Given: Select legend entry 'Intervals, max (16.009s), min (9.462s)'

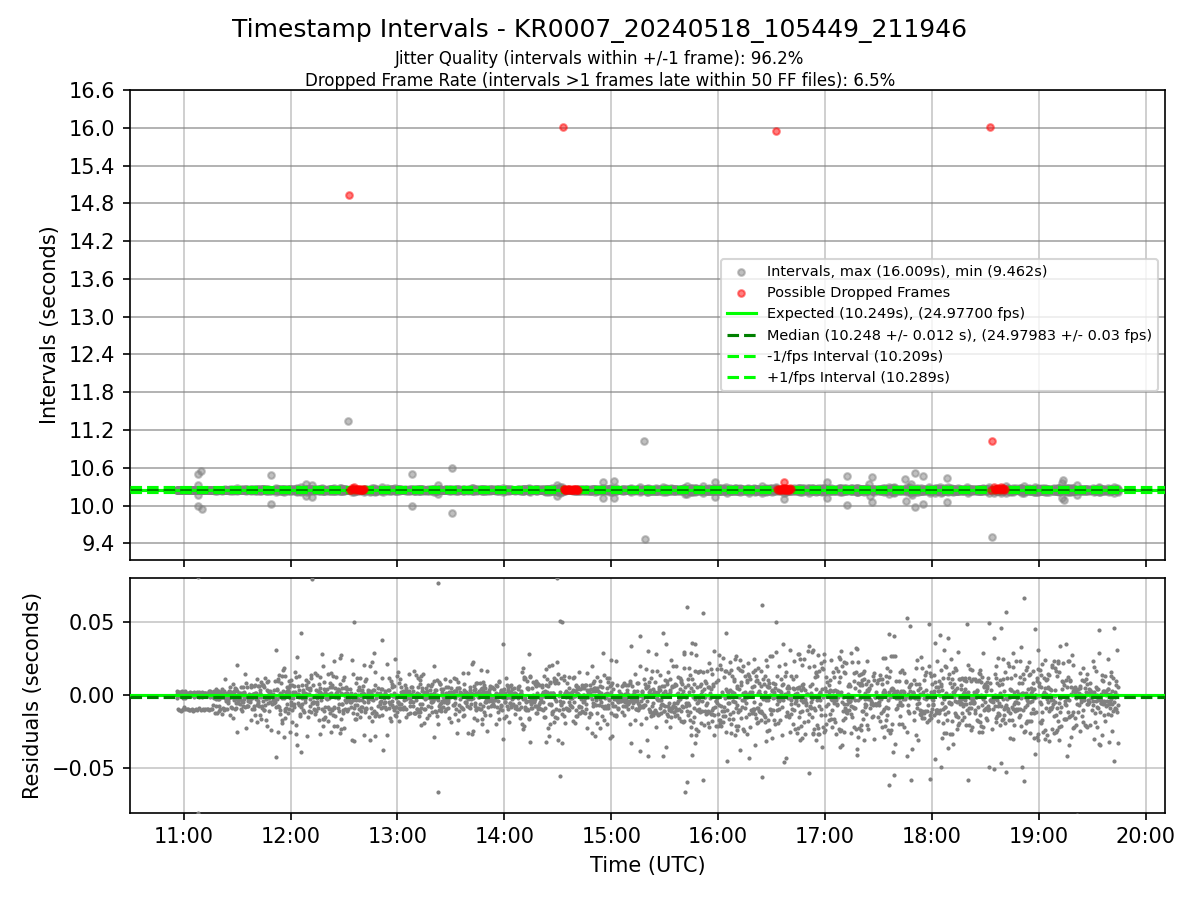Looking at the screenshot, I should (x=907, y=271).
